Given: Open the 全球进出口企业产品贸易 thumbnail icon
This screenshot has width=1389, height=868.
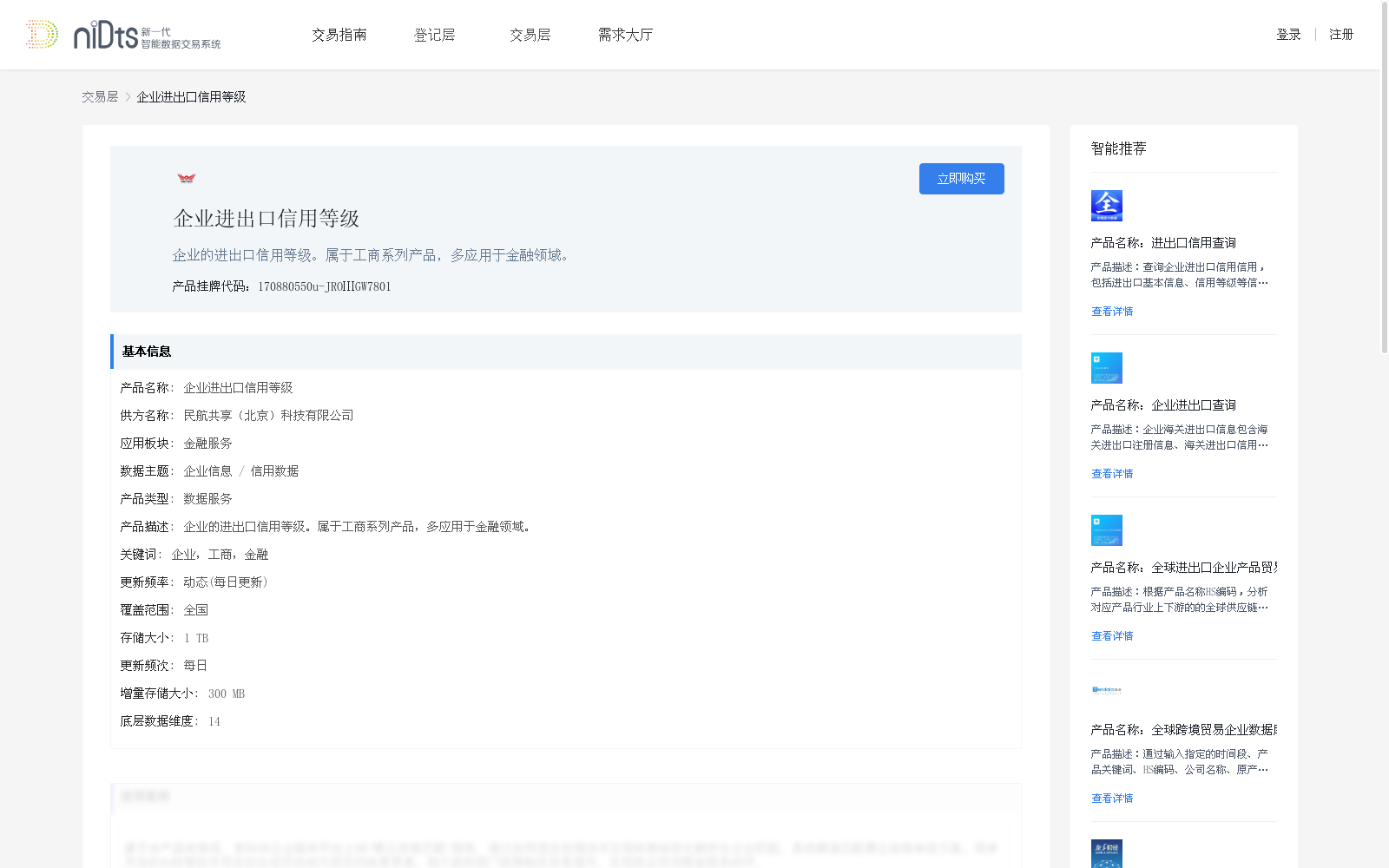Looking at the screenshot, I should click(x=1106, y=530).
